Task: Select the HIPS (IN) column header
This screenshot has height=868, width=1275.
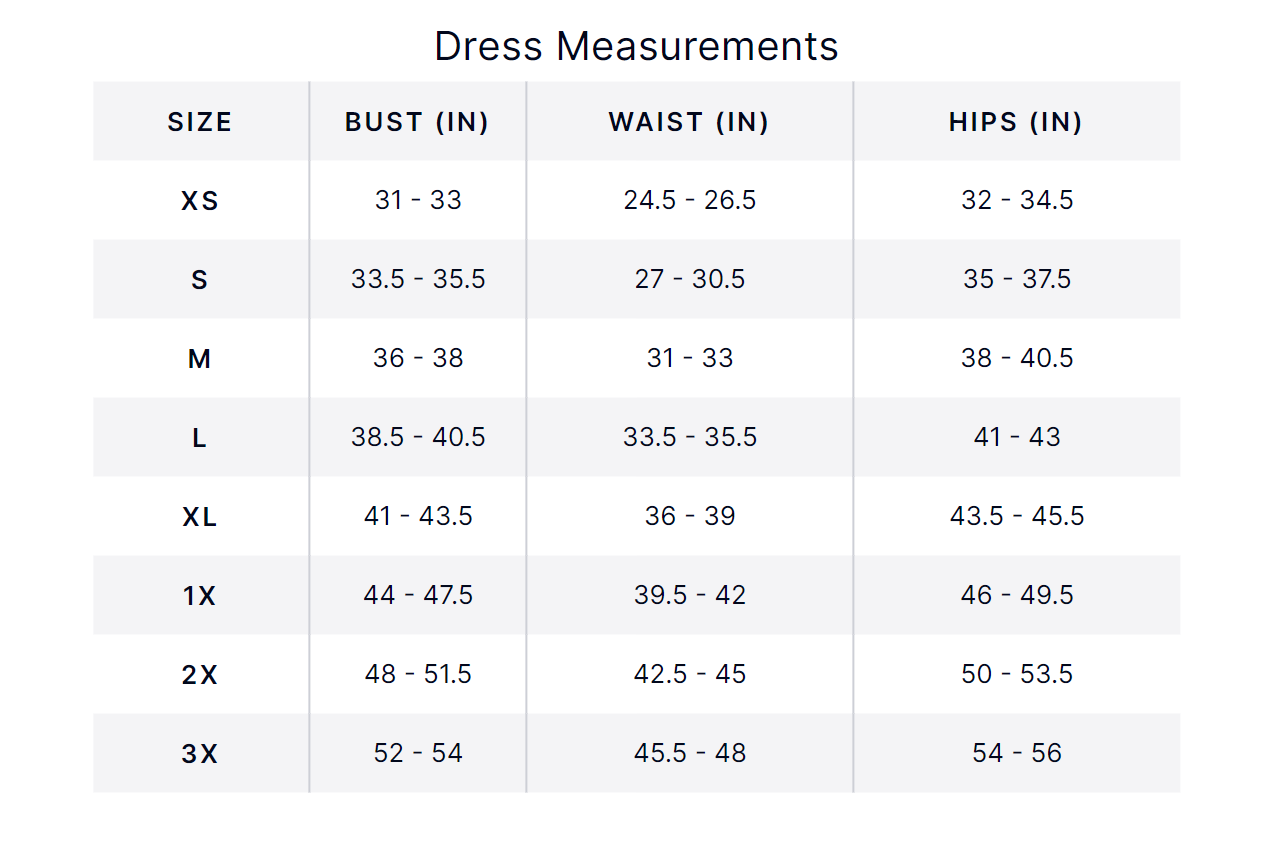Action: pyautogui.click(x=1016, y=122)
